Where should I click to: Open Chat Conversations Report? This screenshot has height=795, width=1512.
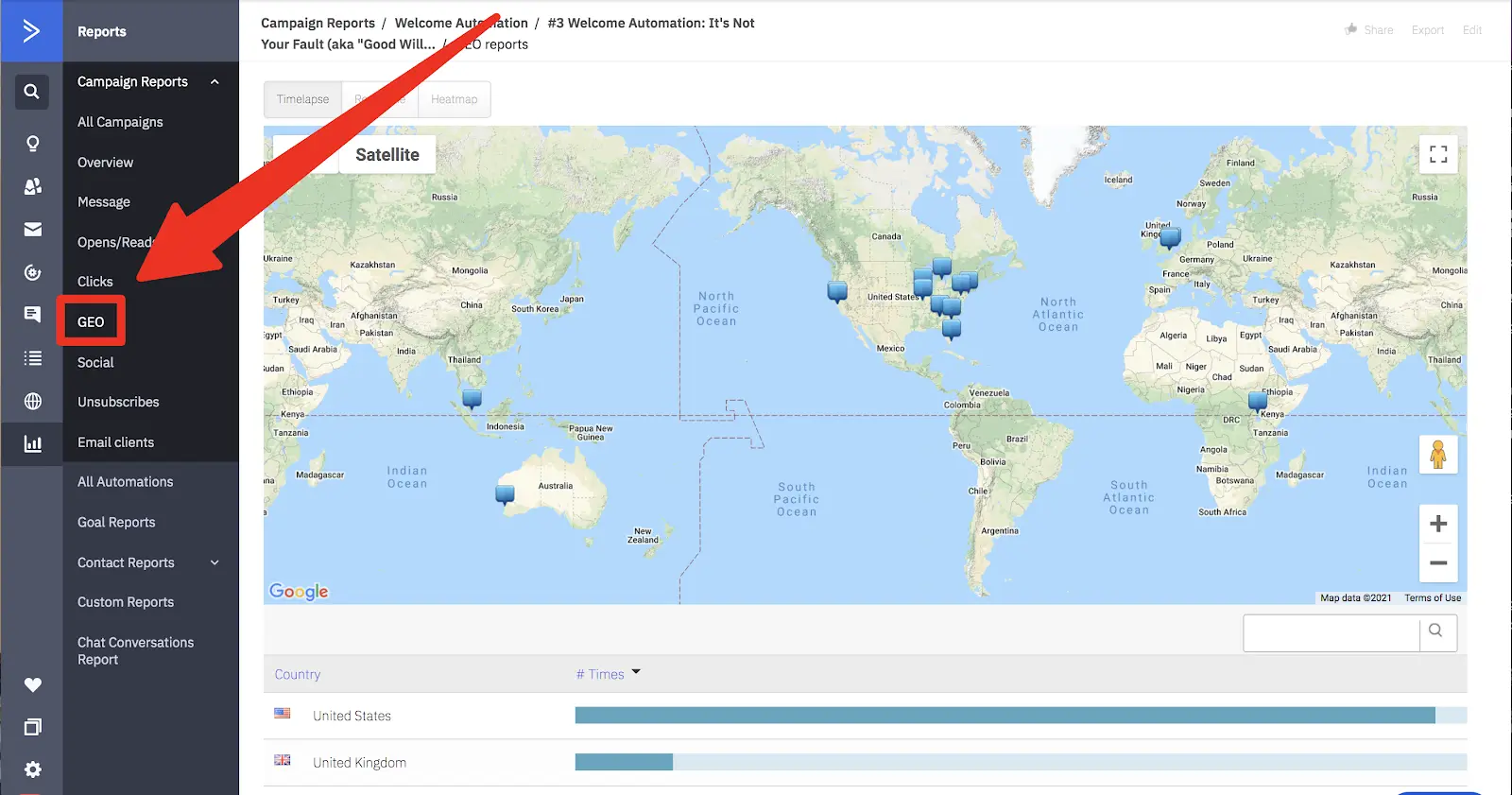(x=135, y=651)
